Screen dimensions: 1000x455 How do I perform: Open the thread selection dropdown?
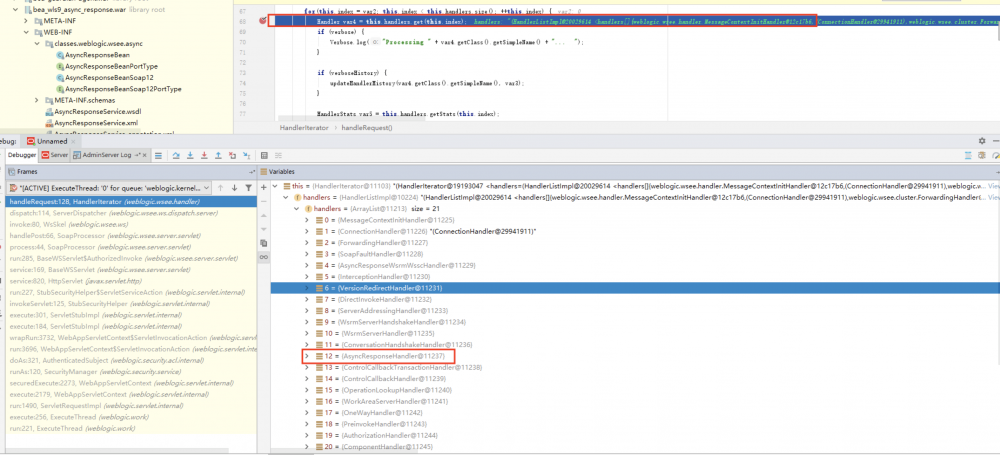tap(207, 188)
